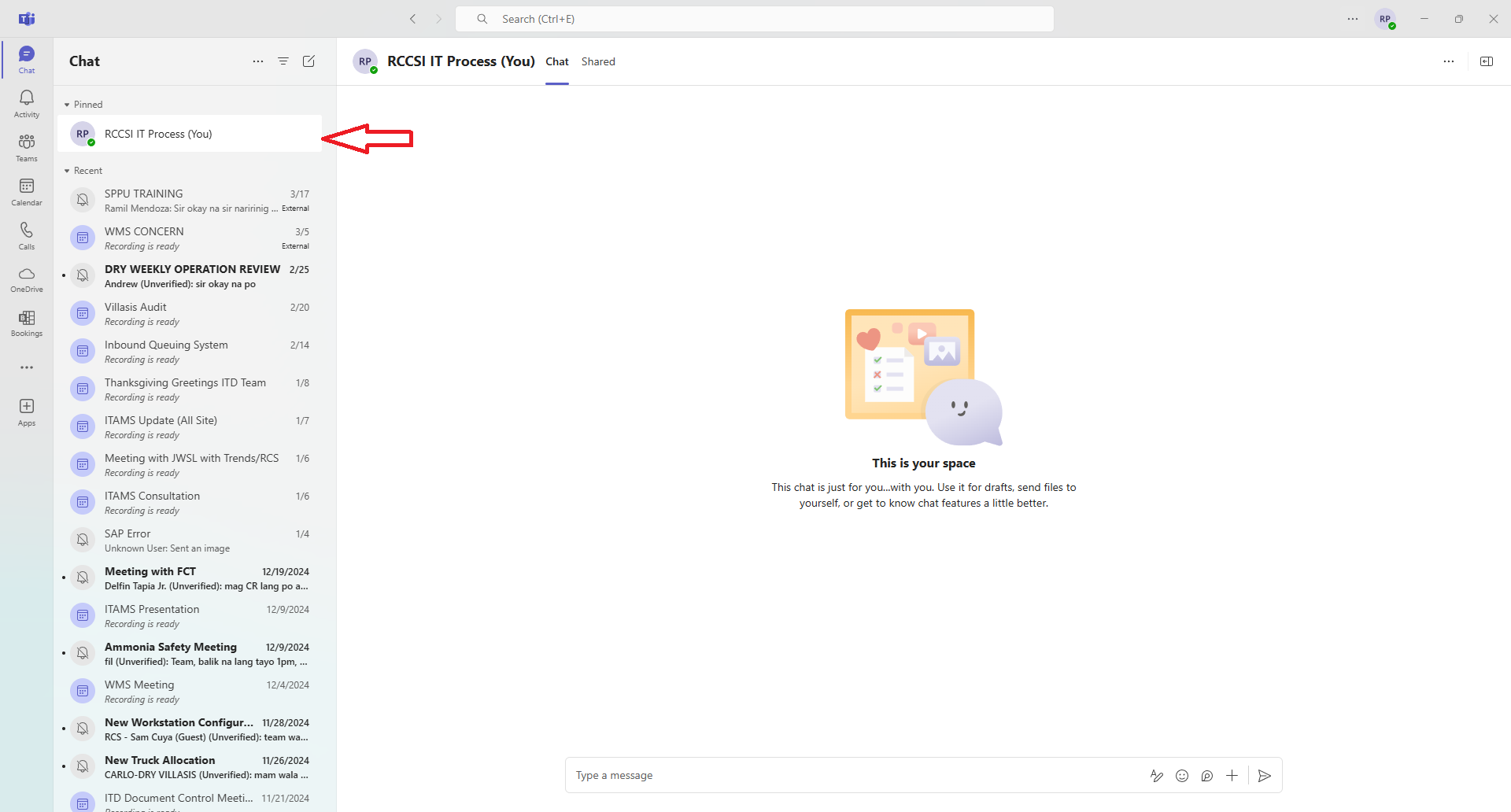Open Bookings app in sidebar
This screenshot has height=812, width=1511.
click(27, 323)
